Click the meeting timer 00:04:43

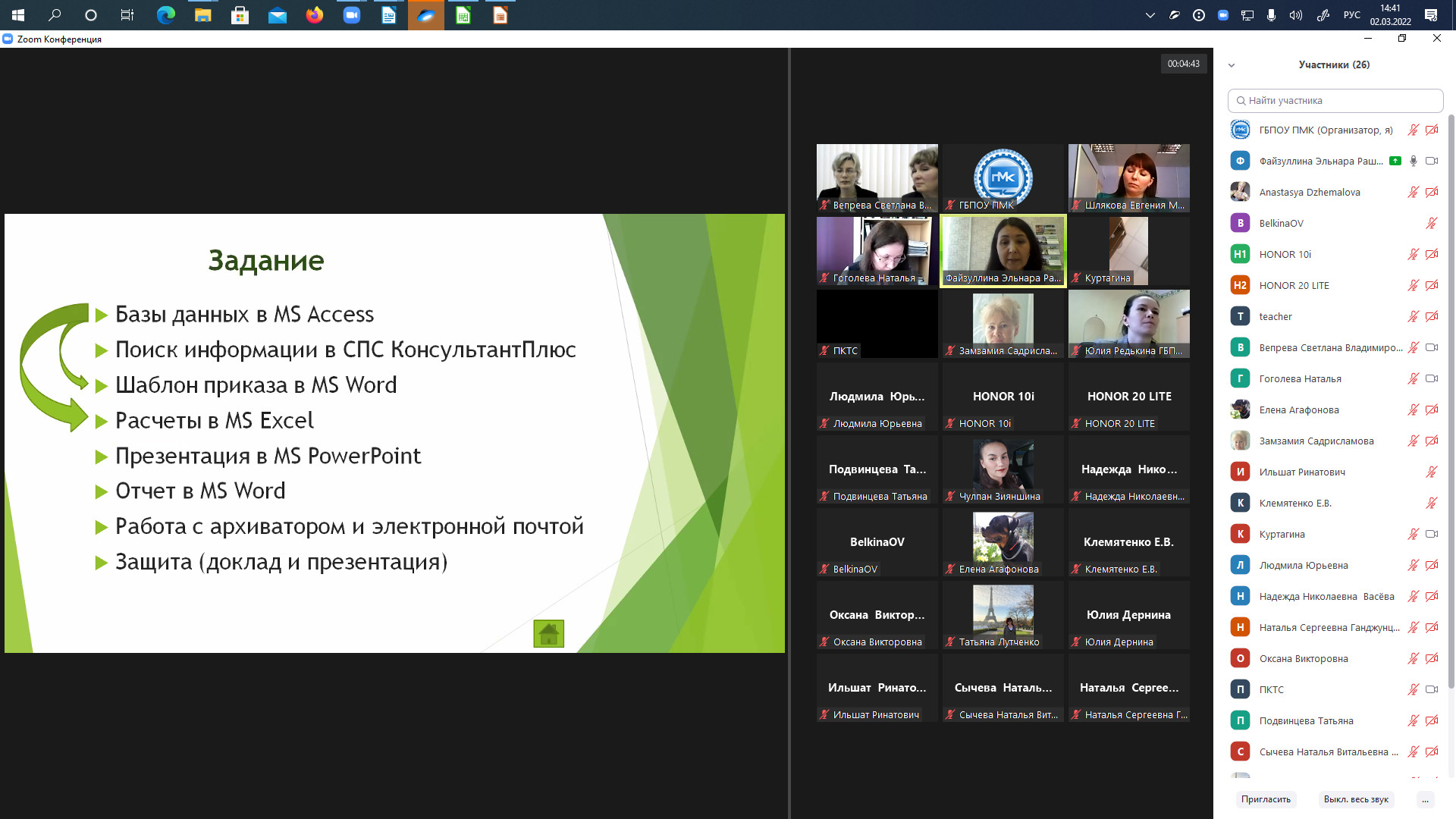[x=1184, y=64]
